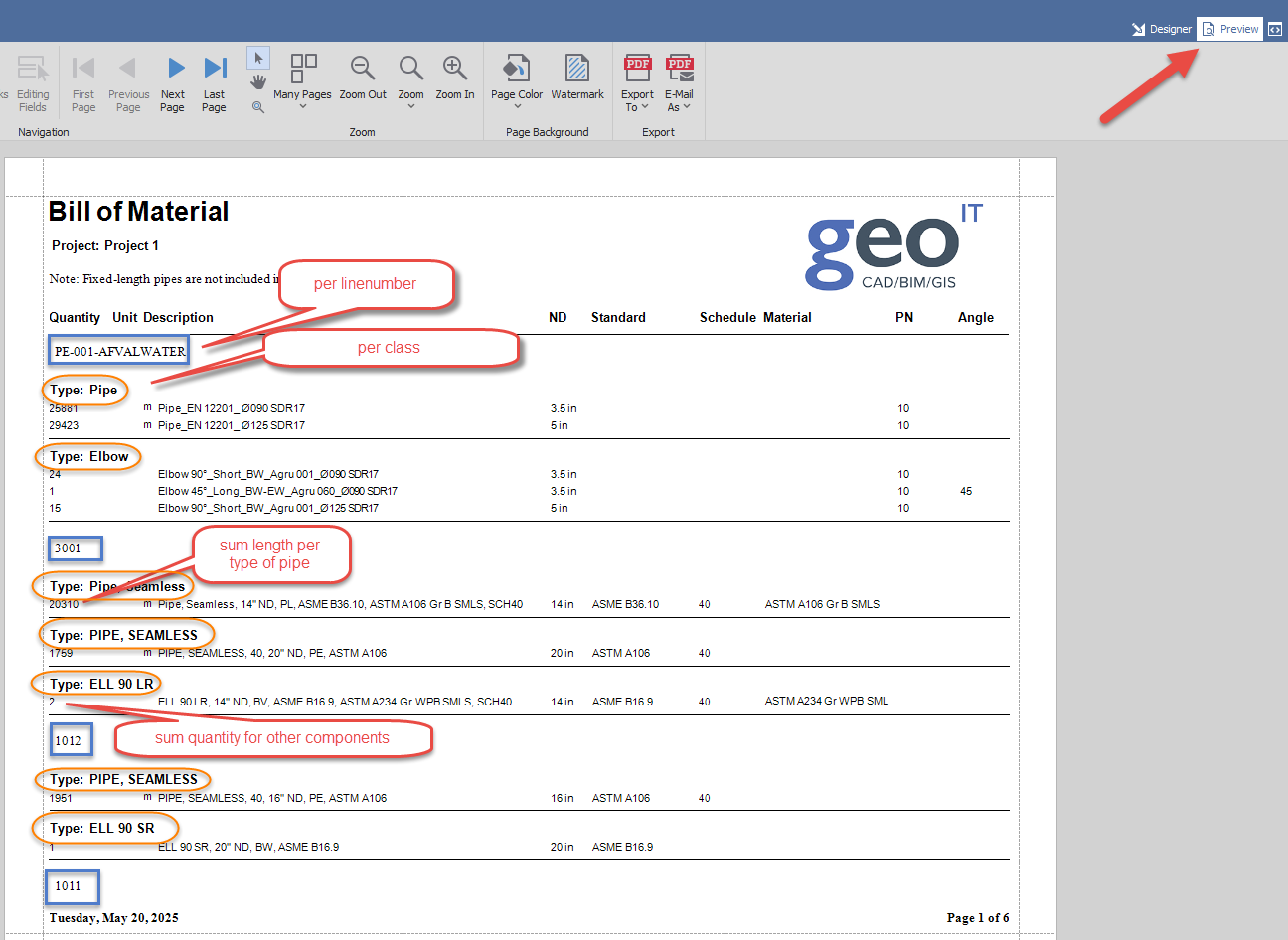Screen dimensions: 1288x940
Task: Click the greyed First Page button
Action: coord(83,82)
